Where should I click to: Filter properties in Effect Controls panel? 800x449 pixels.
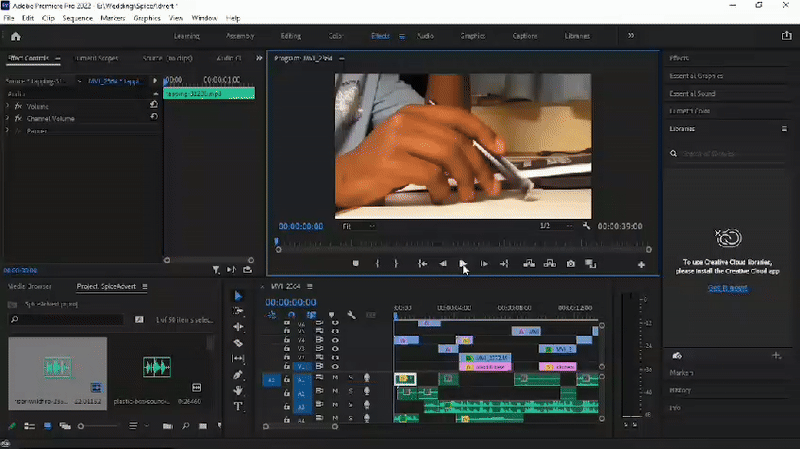(216, 270)
